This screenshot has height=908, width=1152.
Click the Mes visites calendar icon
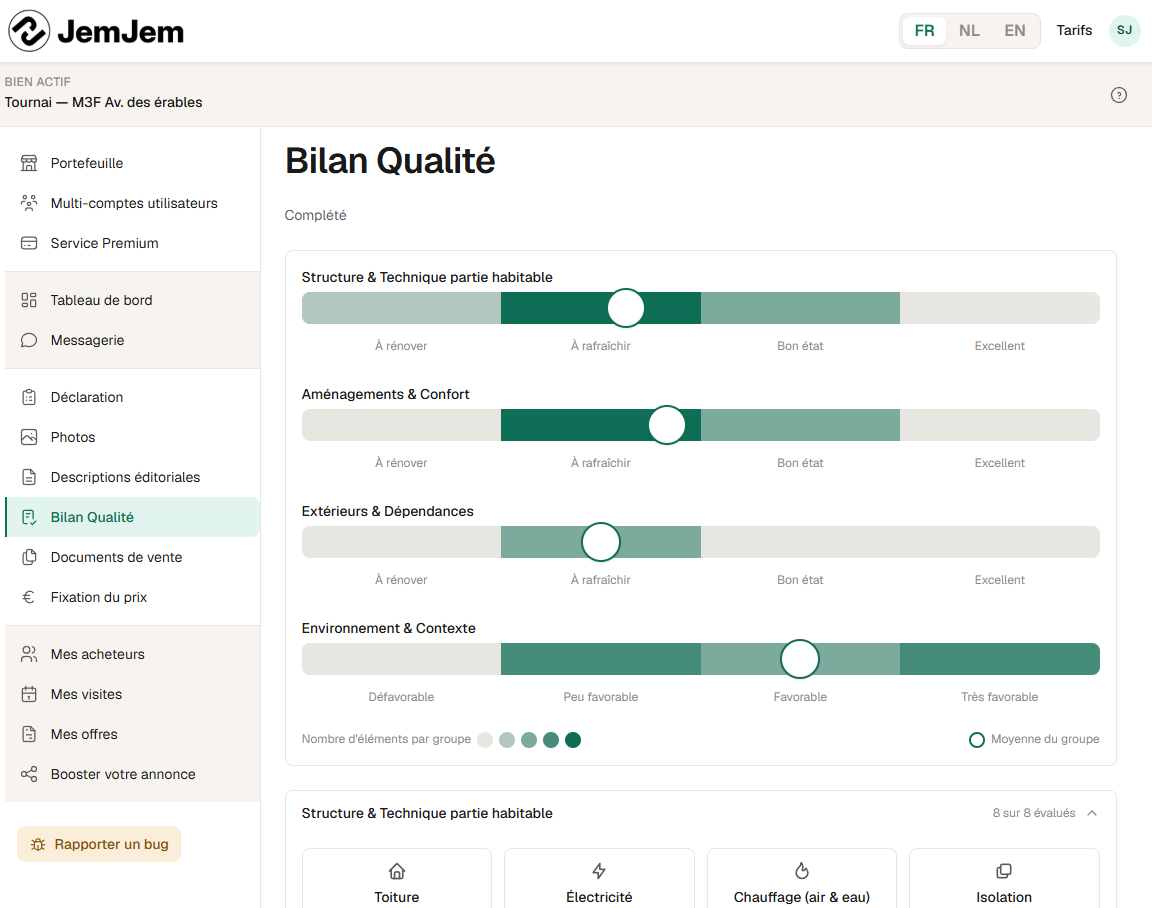click(x=29, y=694)
